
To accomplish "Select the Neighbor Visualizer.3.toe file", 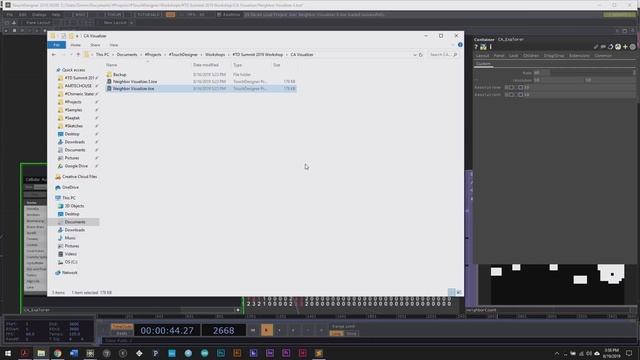I will click(x=135, y=82).
